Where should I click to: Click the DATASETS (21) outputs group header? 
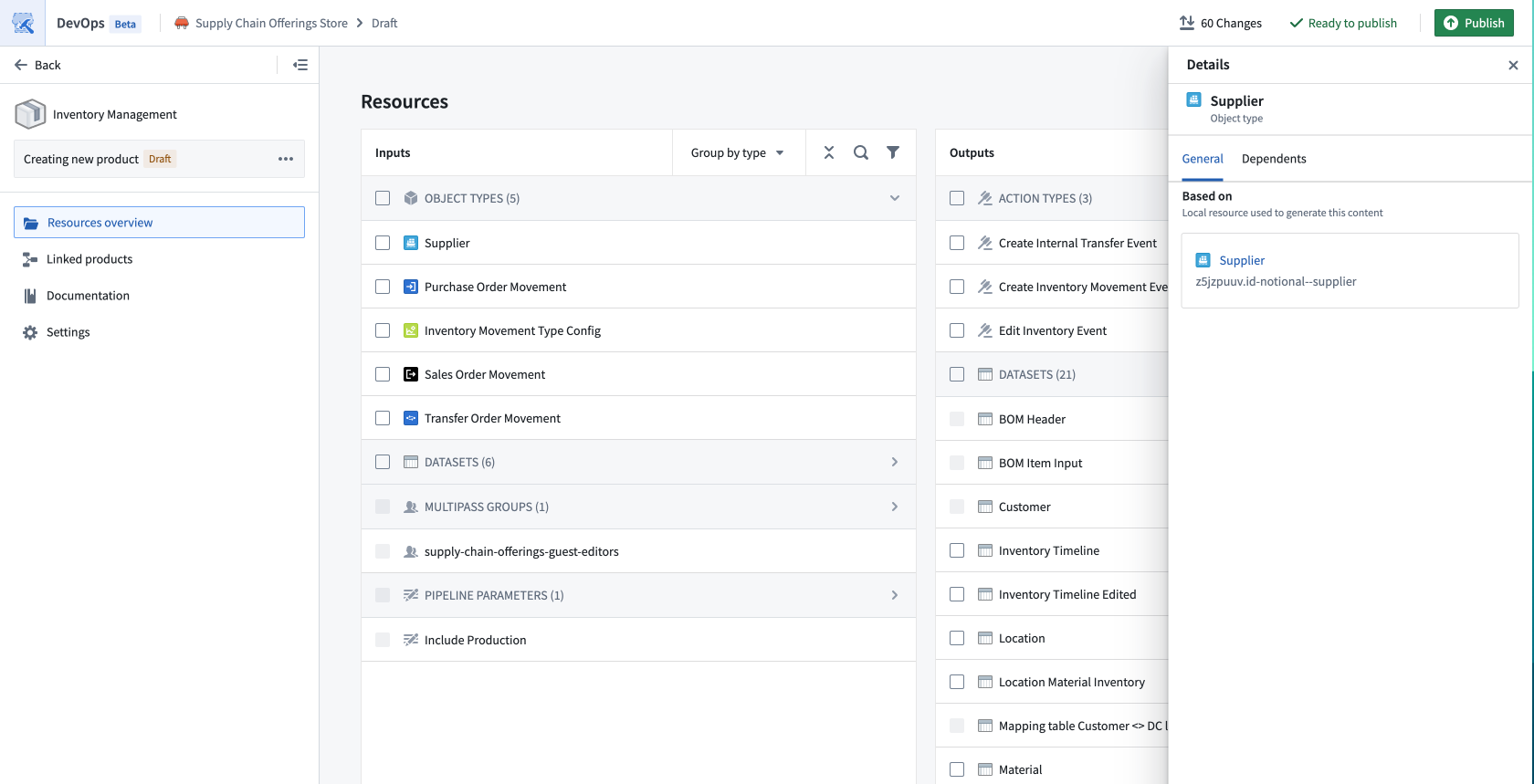(1052, 374)
